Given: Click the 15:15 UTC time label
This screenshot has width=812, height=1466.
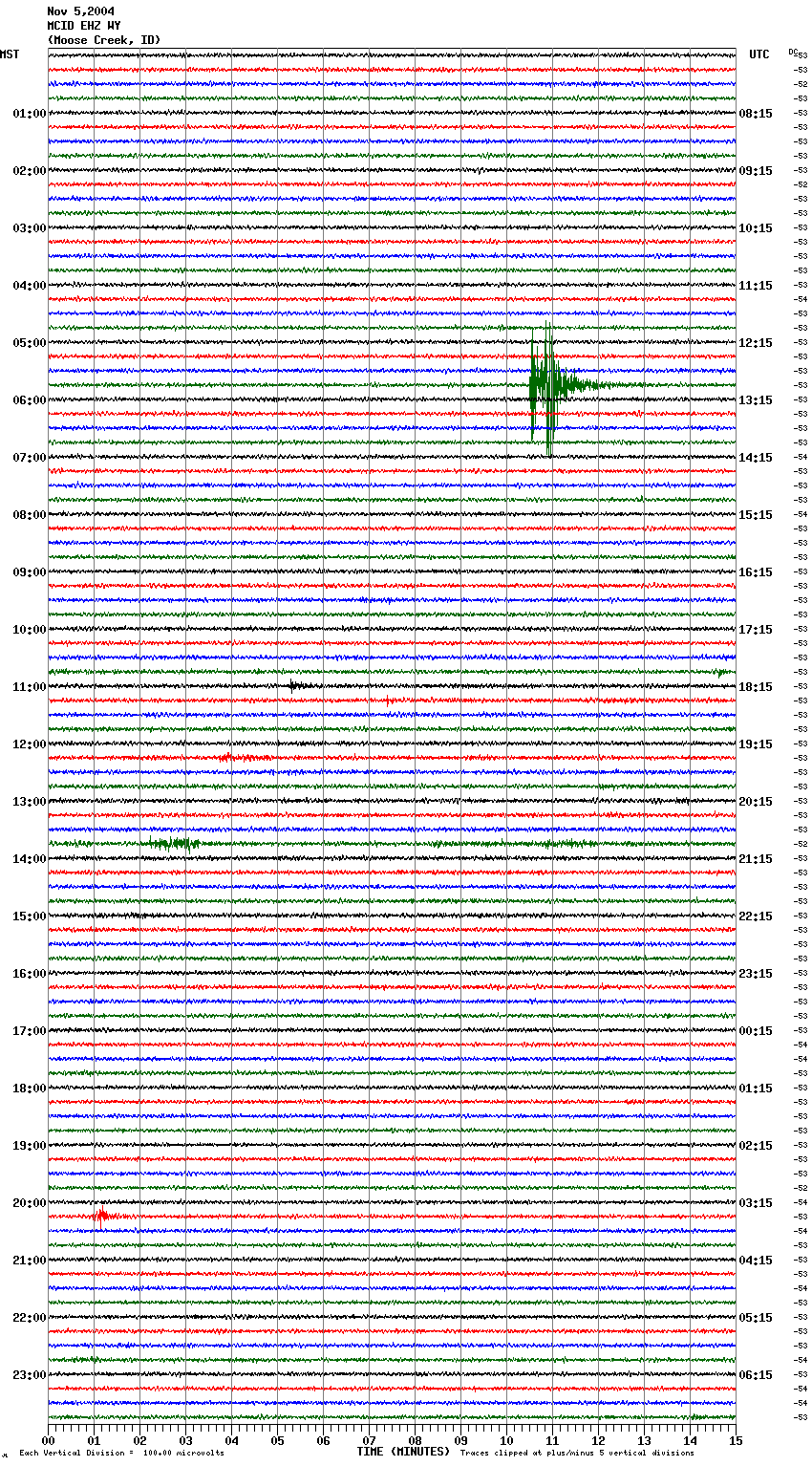Looking at the screenshot, I should point(756,515).
